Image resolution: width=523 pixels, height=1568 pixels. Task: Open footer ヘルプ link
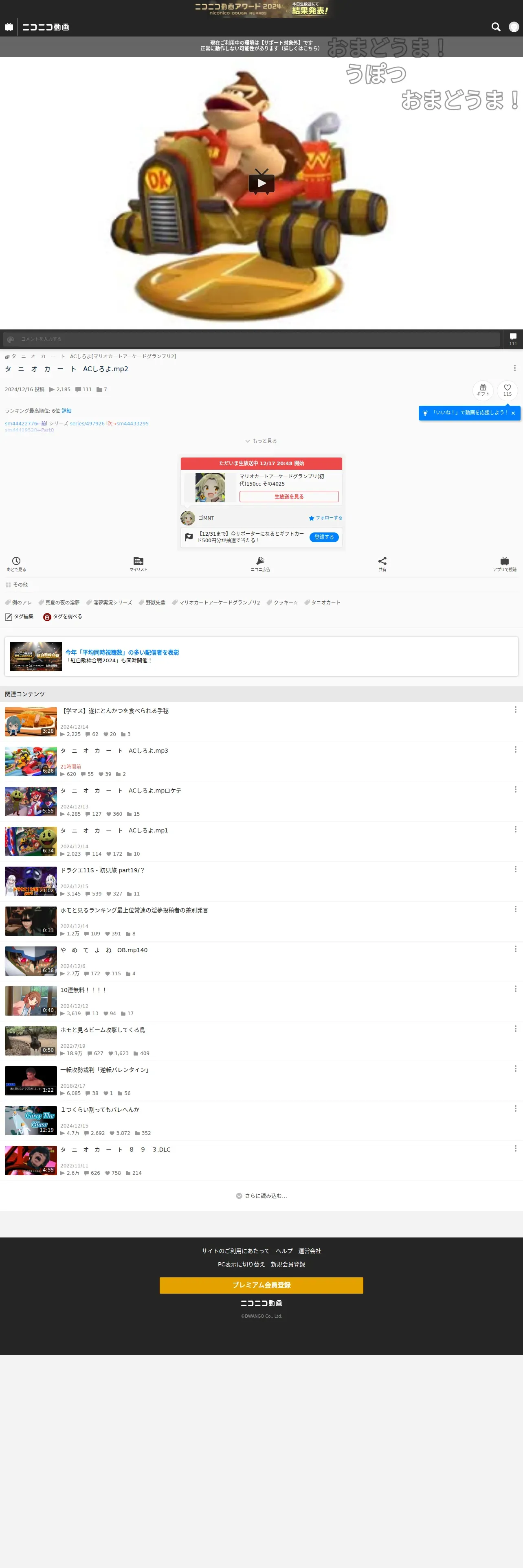click(284, 1251)
